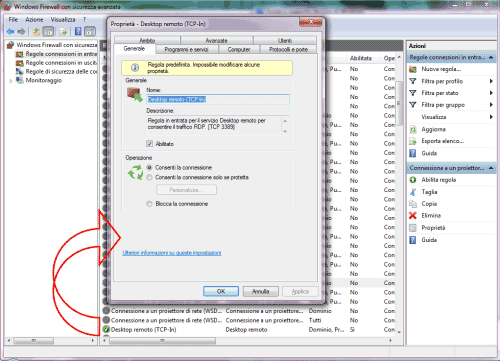The image size is (500, 361).
Task: Click green check icon of Desktop remoto (TCP-In)
Action: pos(106,329)
